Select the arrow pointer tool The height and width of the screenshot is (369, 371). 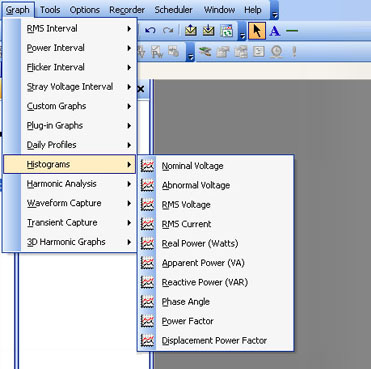(x=257, y=31)
